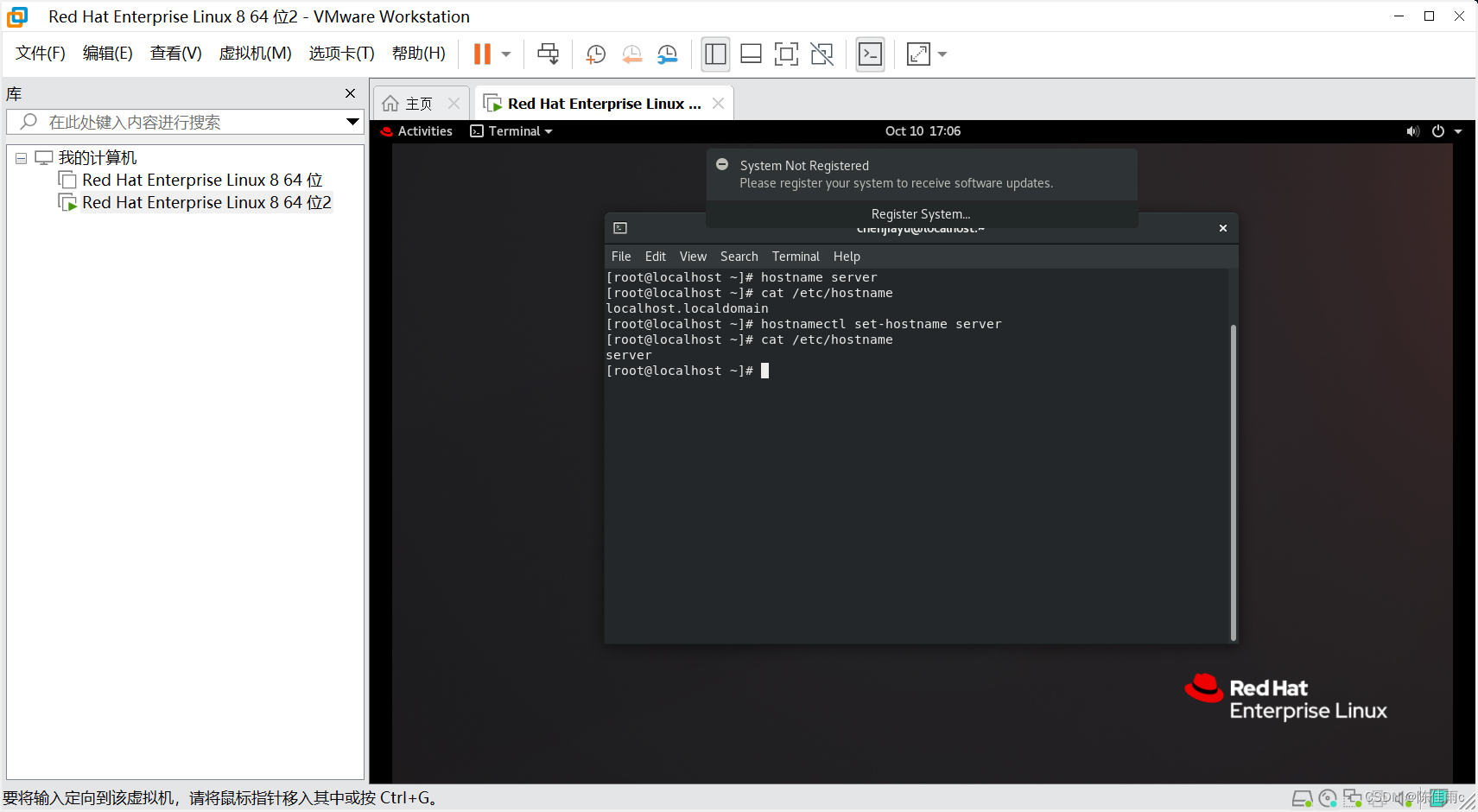
Task: Click the hard disk status icon
Action: [1301, 799]
